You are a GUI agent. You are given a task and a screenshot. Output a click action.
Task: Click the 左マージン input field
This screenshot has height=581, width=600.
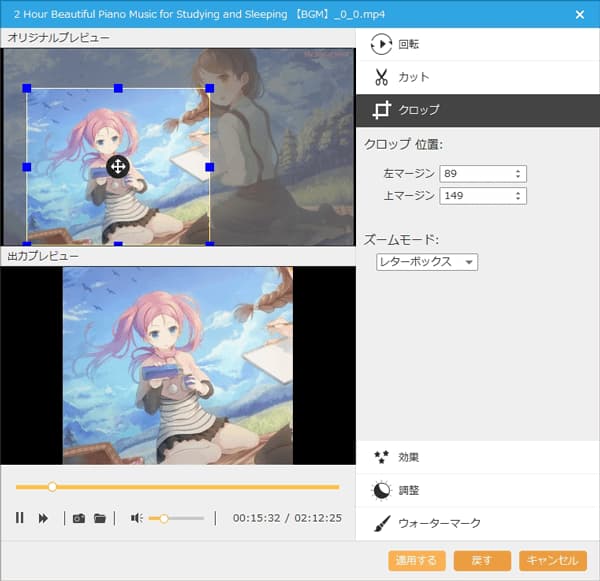click(x=483, y=174)
